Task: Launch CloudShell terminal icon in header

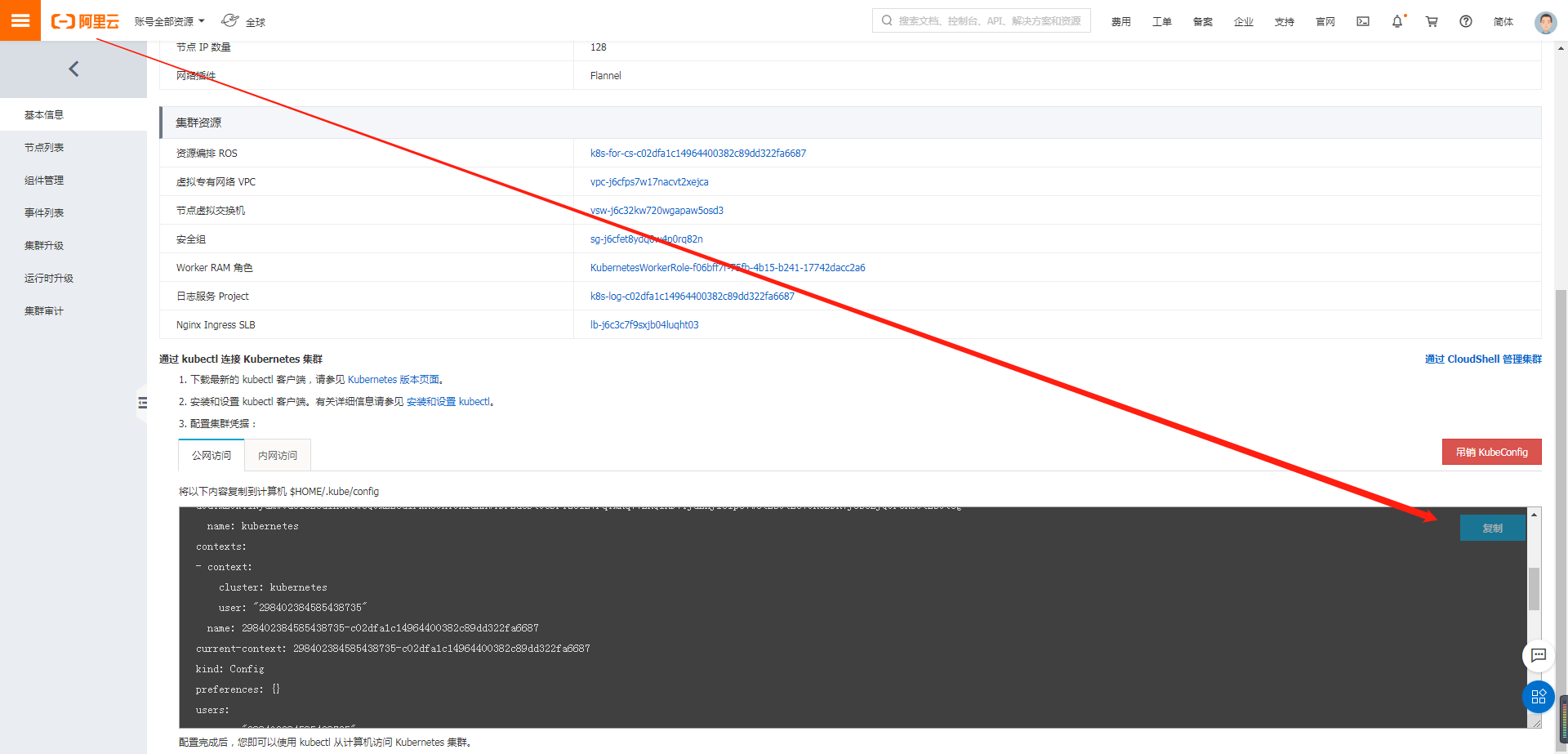Action: (x=1363, y=21)
